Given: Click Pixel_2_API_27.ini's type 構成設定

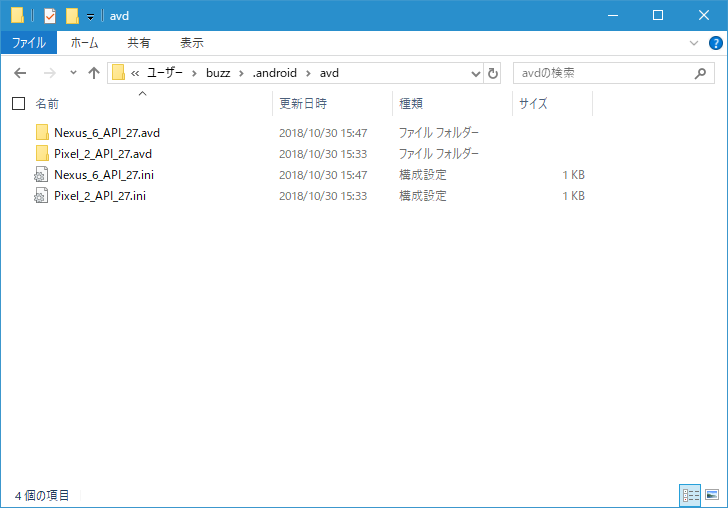Looking at the screenshot, I should [422, 195].
